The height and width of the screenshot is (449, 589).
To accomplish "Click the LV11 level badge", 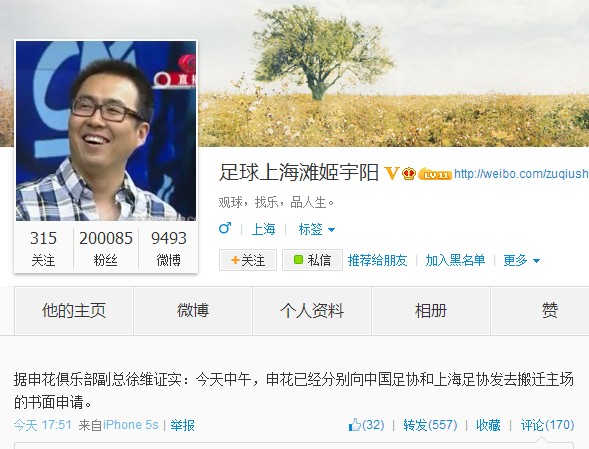I will (435, 174).
